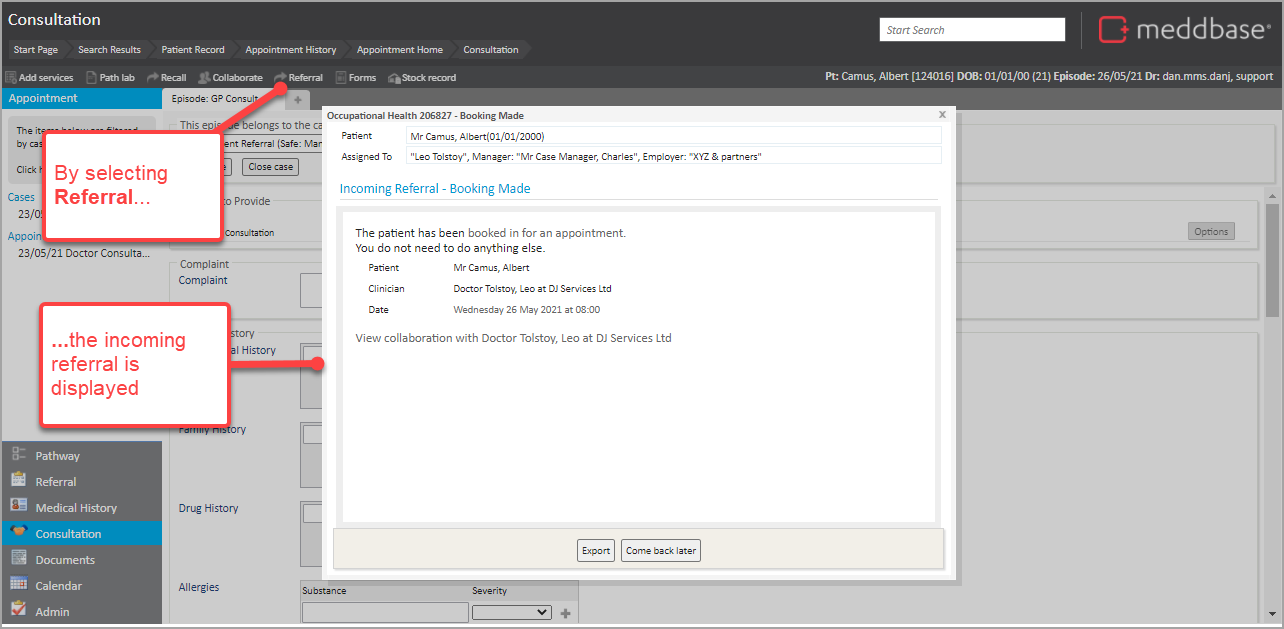Select Medical History in the sidebar
This screenshot has height=629, width=1284.
(x=76, y=508)
